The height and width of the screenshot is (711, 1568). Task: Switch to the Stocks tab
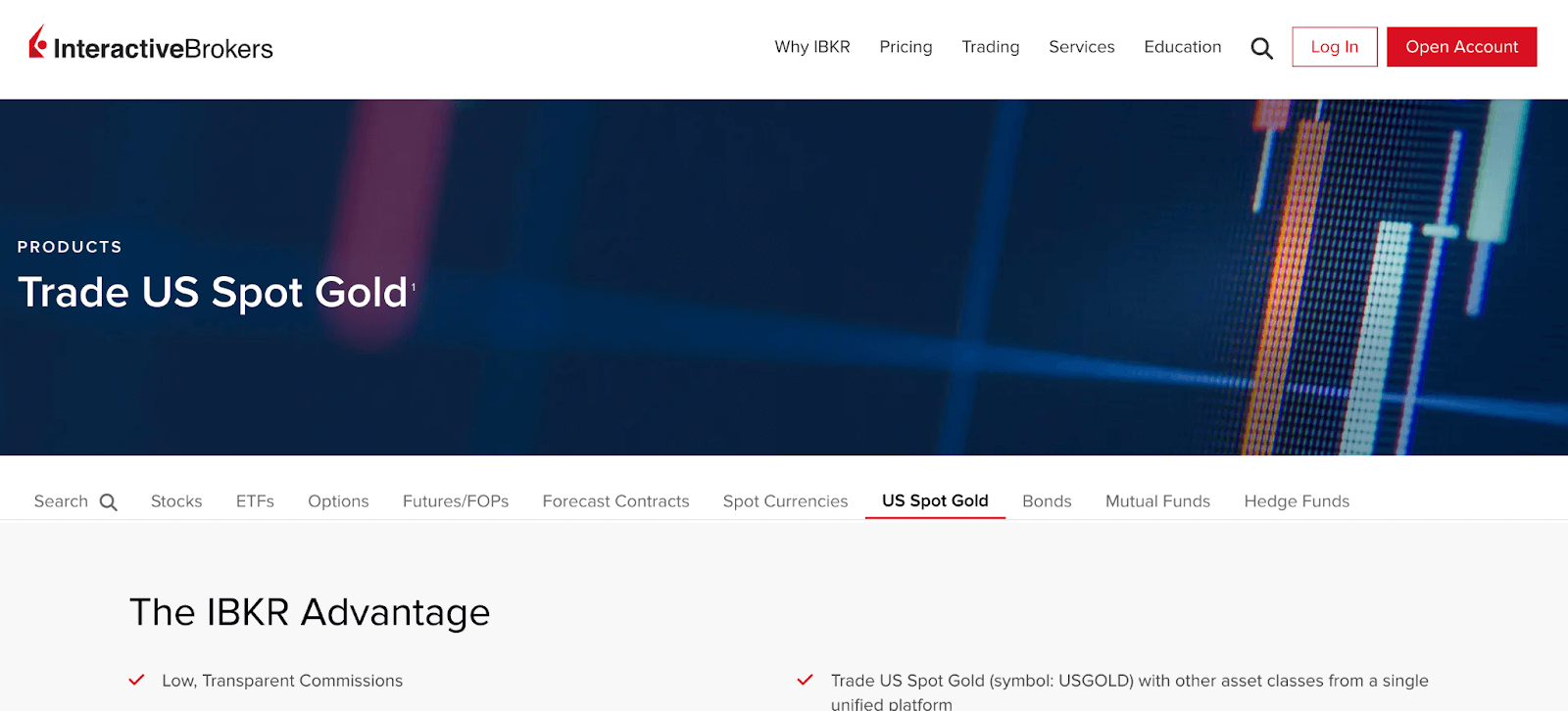point(176,501)
